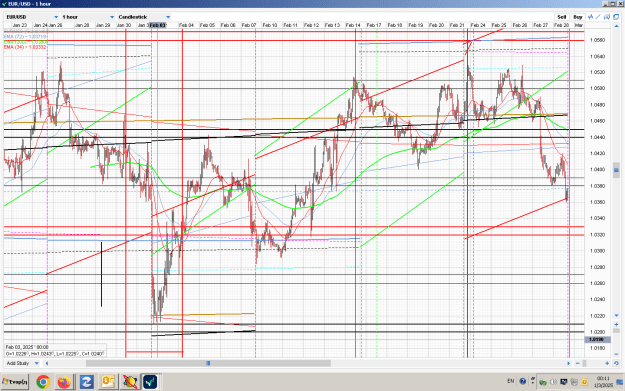Click the 1.0360 price axis label
Image resolution: width=625 pixels, height=391 pixels.
pyautogui.click(x=597, y=202)
